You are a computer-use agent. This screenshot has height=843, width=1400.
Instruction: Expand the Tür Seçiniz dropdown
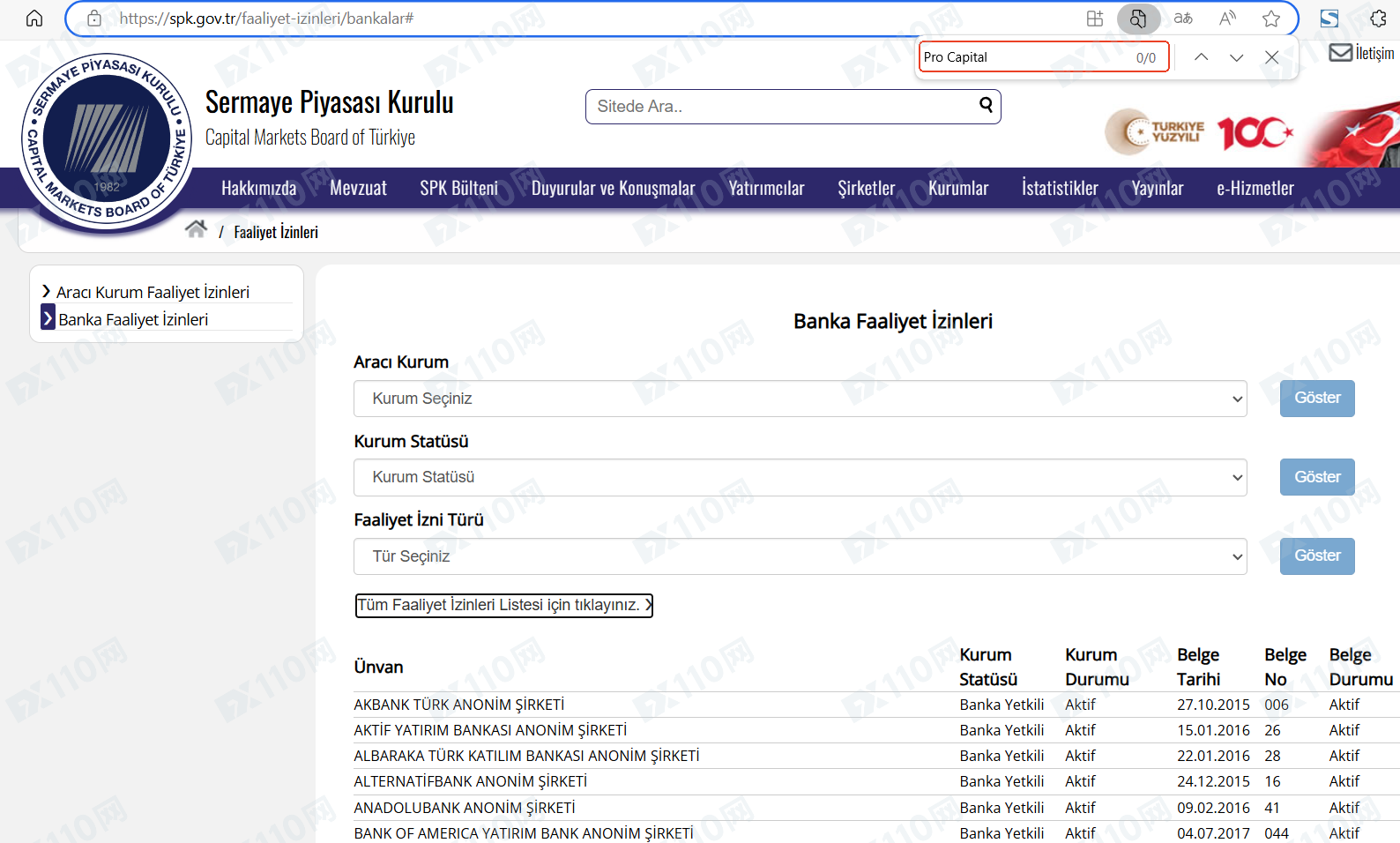pos(800,556)
